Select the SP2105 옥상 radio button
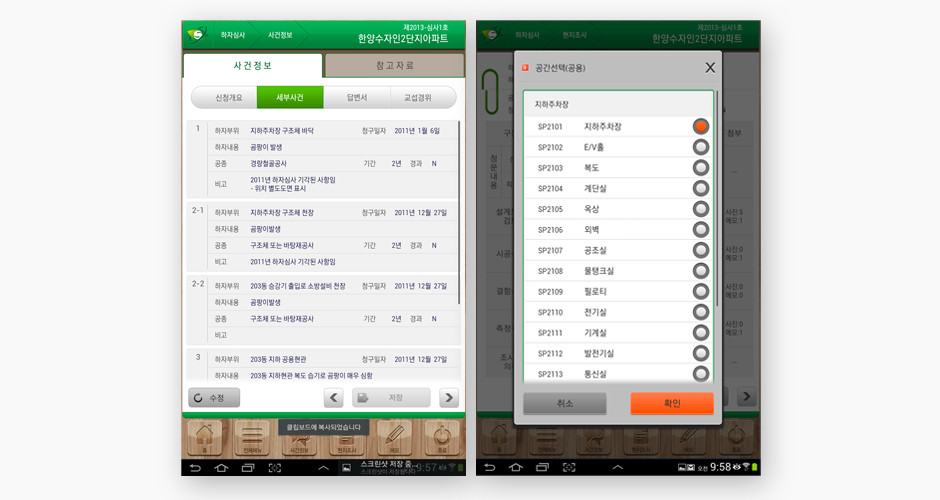This screenshot has height=500, width=940. click(x=701, y=209)
